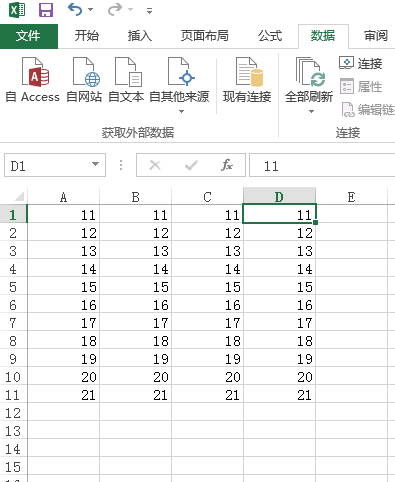
Task: Open 现有连接 existing connections
Action: 247,80
